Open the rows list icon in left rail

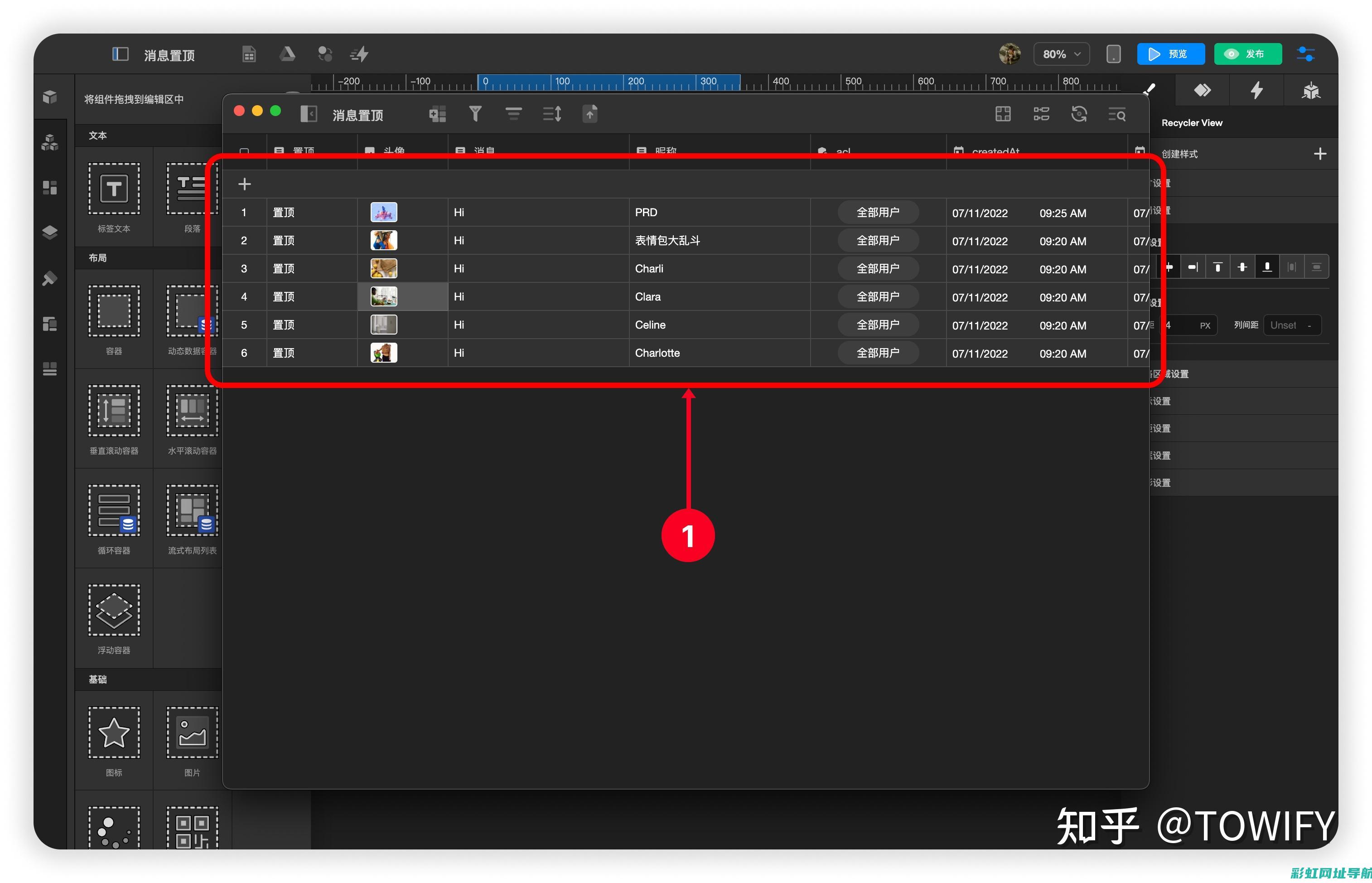[50, 369]
